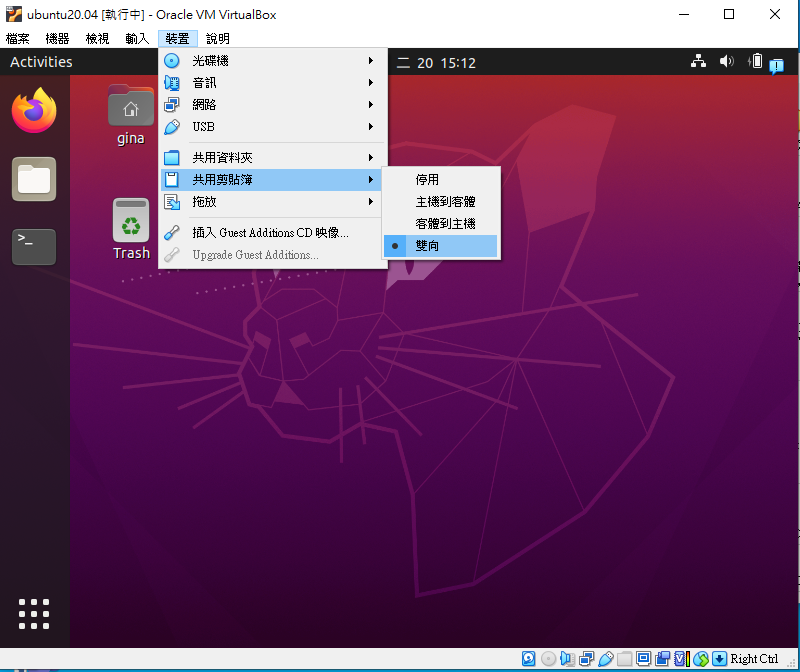Open the 光碟機 optical drive submenu
Viewport: 800px width, 672px height.
[273, 61]
